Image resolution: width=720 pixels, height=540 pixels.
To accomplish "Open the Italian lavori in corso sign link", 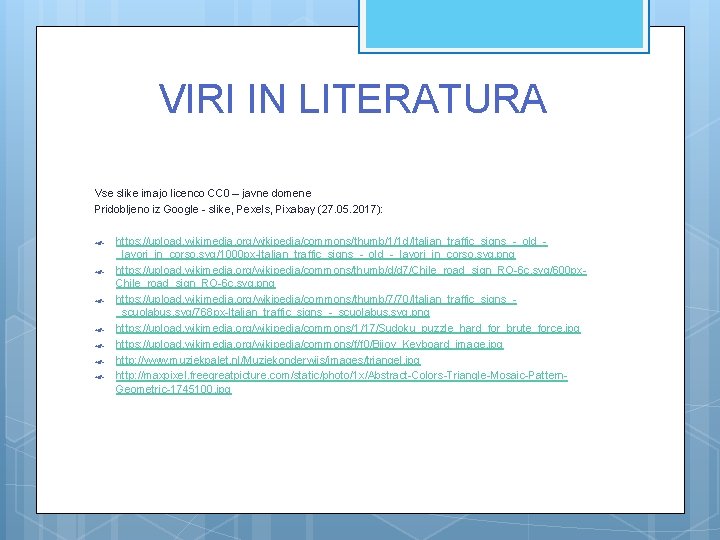I will 331,248.
